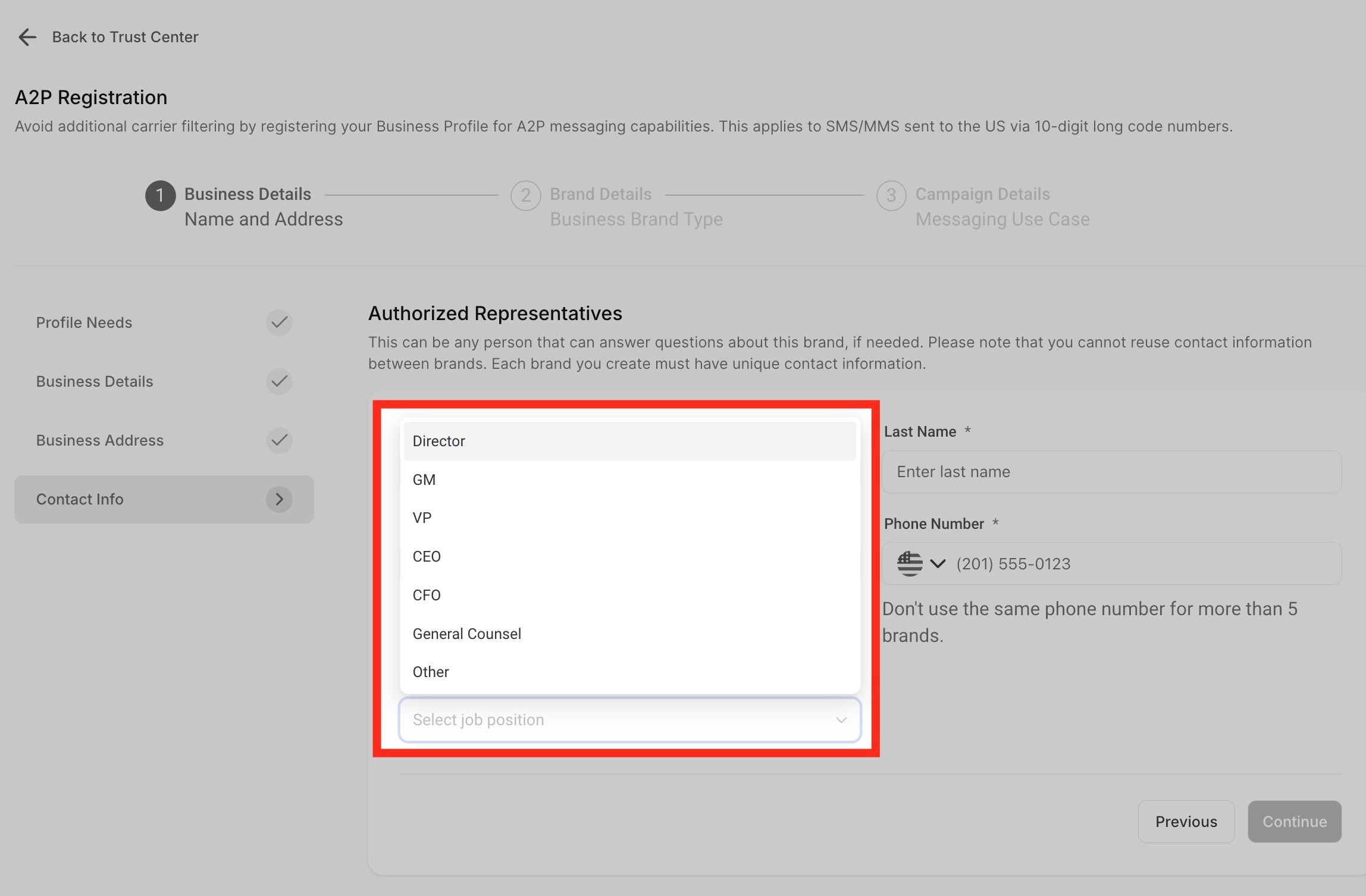This screenshot has width=1366, height=896.
Task: Click step 3 Campaign Details circle
Action: coord(891,195)
